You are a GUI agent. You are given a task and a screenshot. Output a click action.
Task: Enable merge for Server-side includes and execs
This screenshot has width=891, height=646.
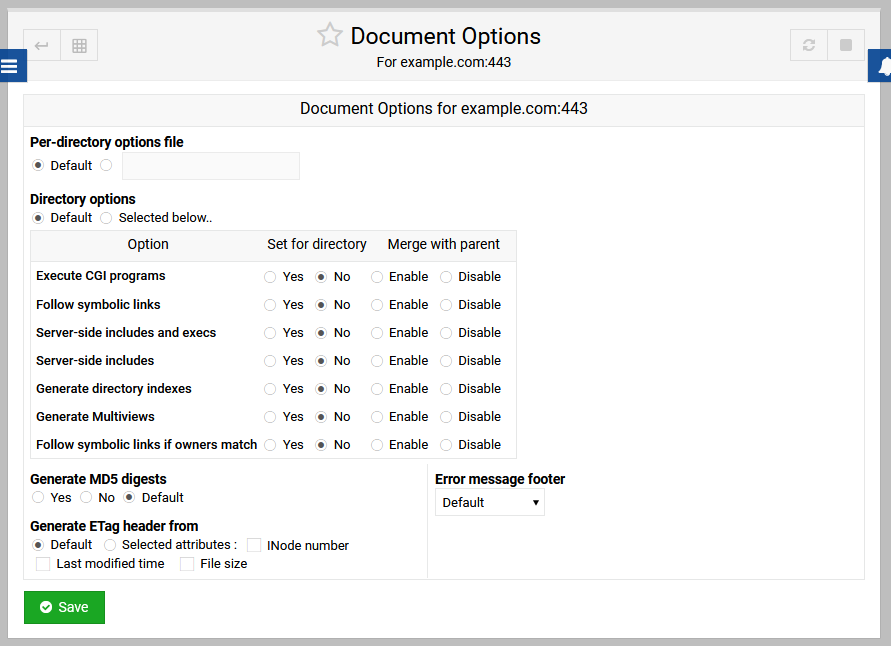point(377,333)
